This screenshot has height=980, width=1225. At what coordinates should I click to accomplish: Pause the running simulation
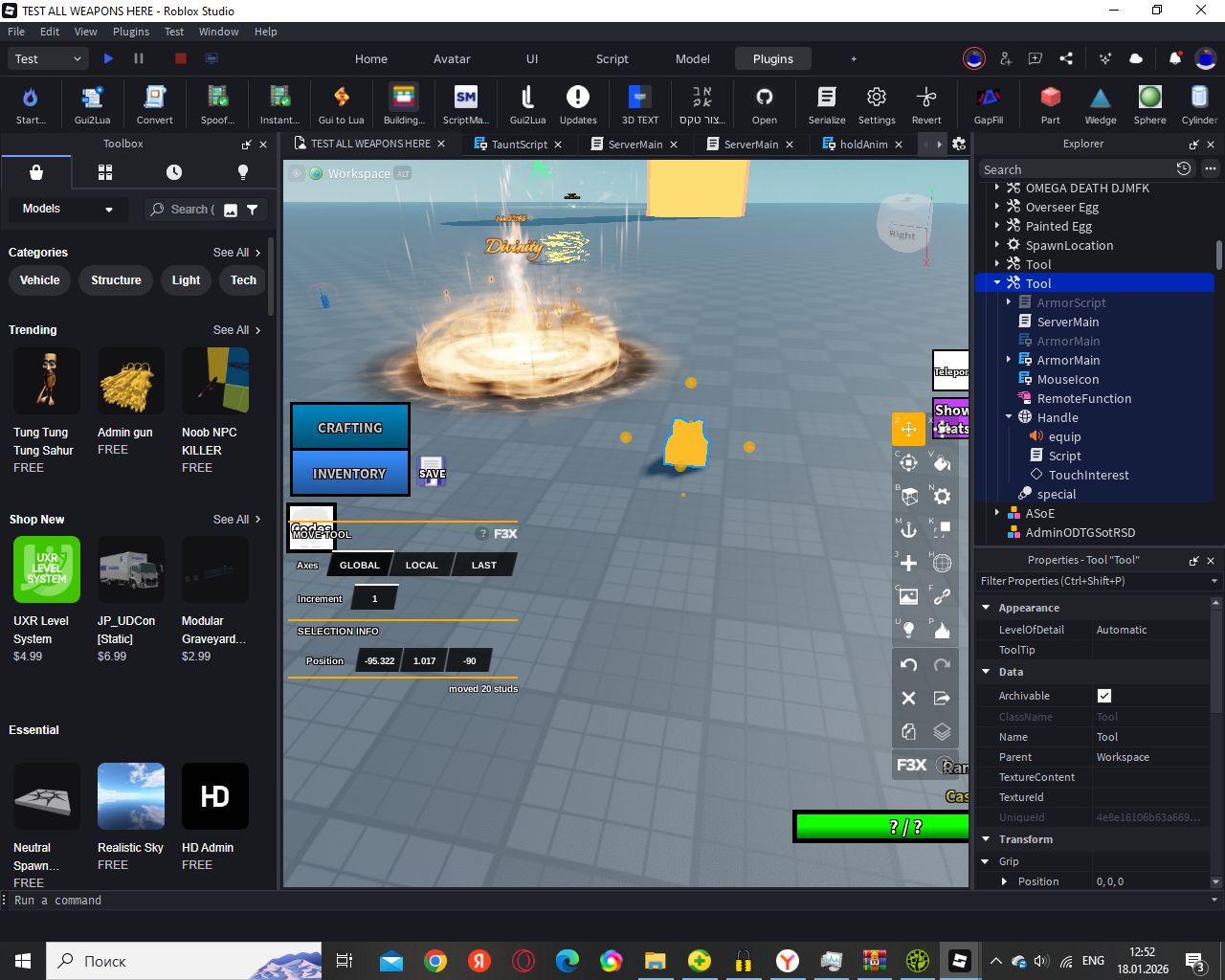click(x=139, y=58)
